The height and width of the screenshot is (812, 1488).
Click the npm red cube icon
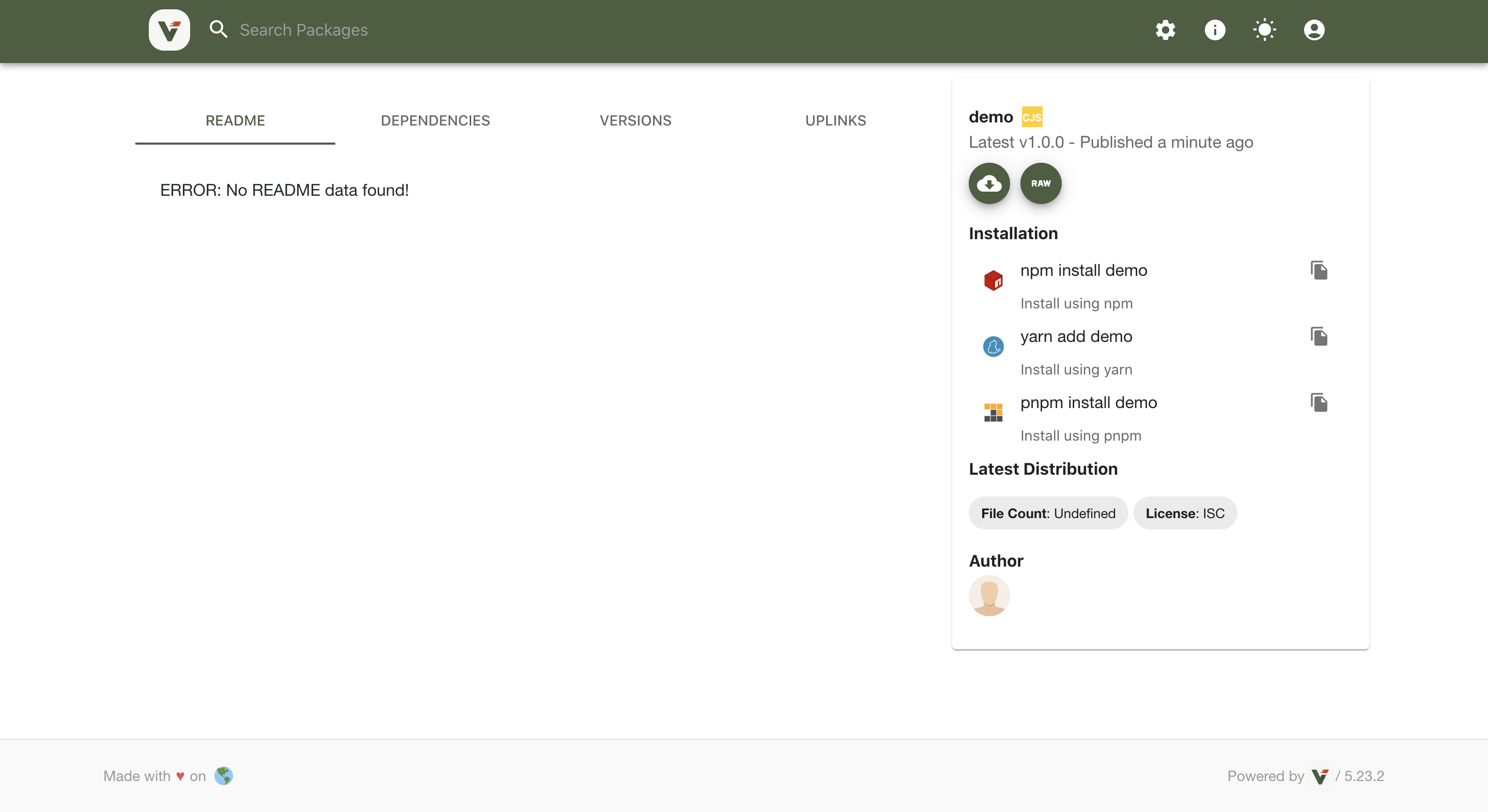(993, 280)
